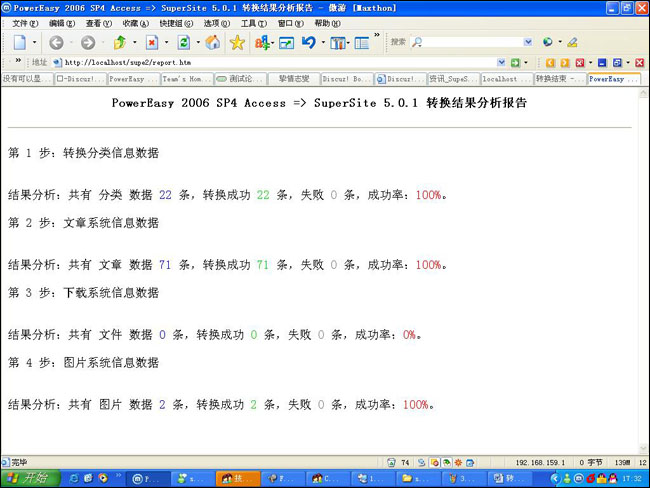Switch to the 转换结果 tab
650x488 pixels.
click(560, 79)
